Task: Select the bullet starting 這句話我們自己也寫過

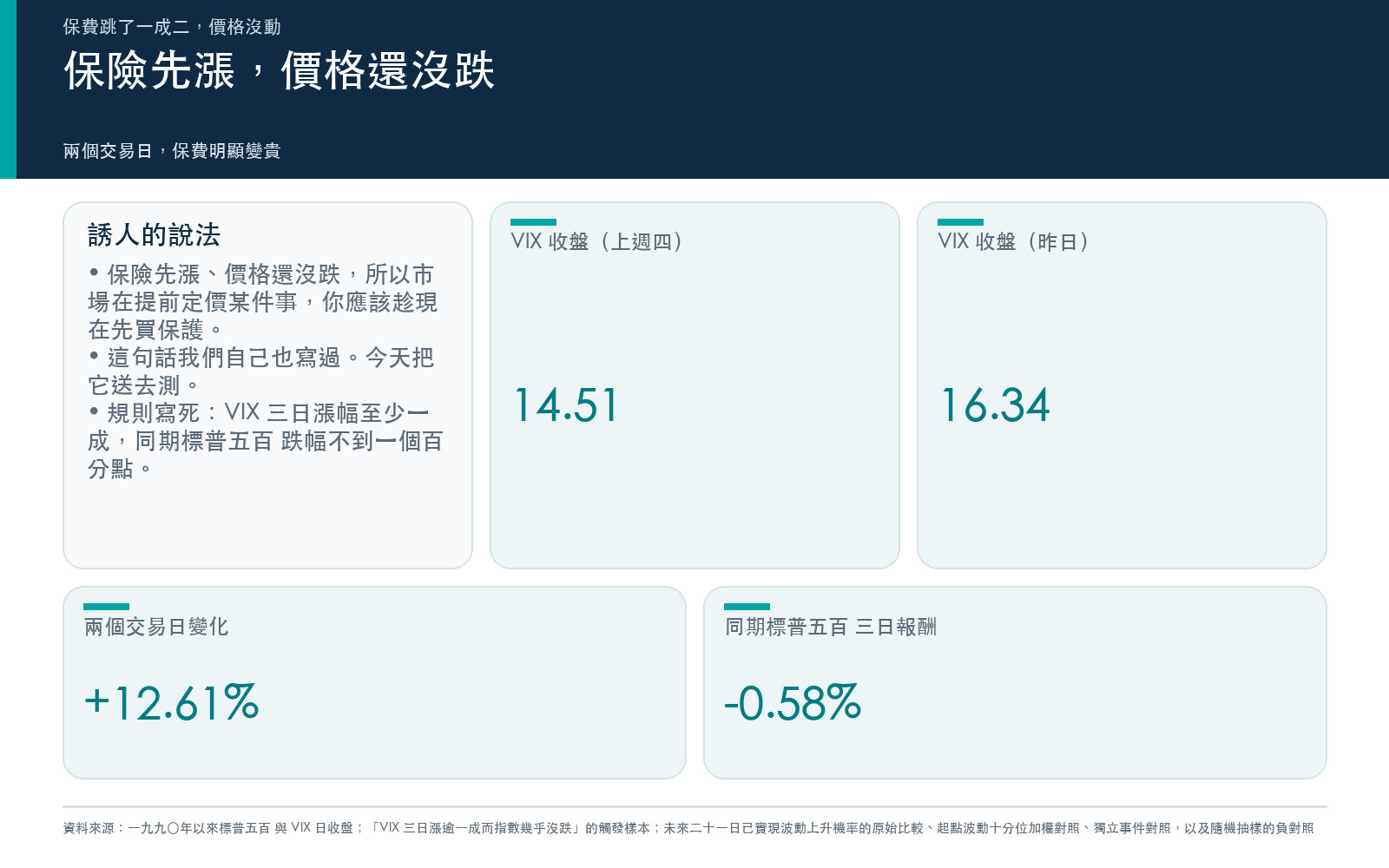Action: (x=260, y=372)
